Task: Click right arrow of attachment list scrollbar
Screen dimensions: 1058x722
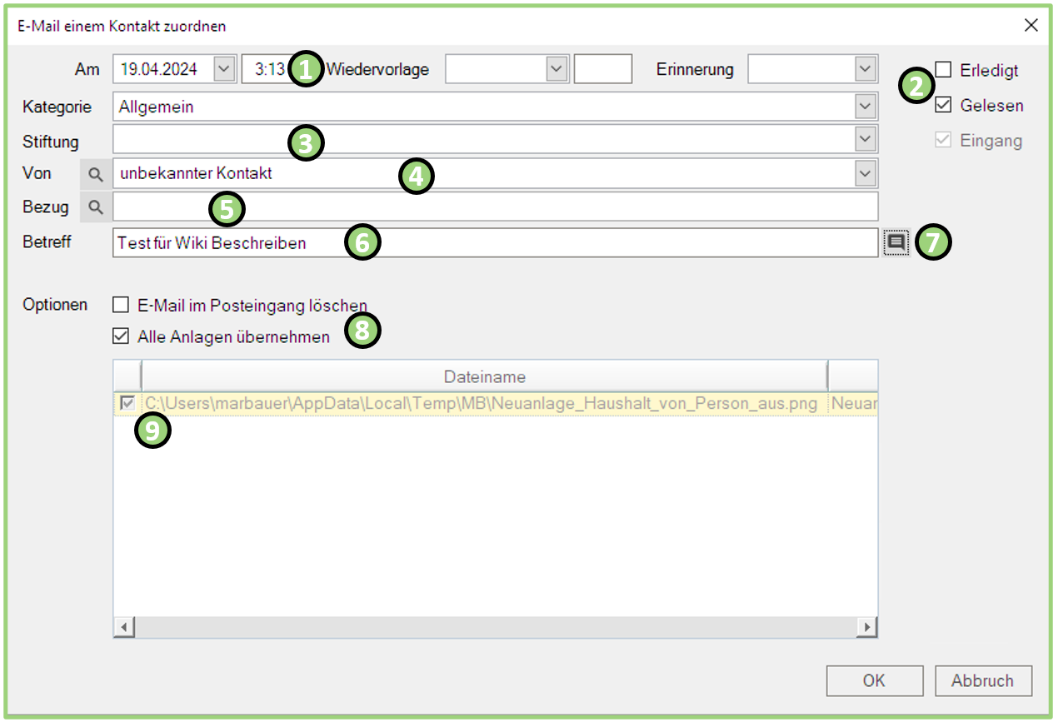Action: pos(868,627)
